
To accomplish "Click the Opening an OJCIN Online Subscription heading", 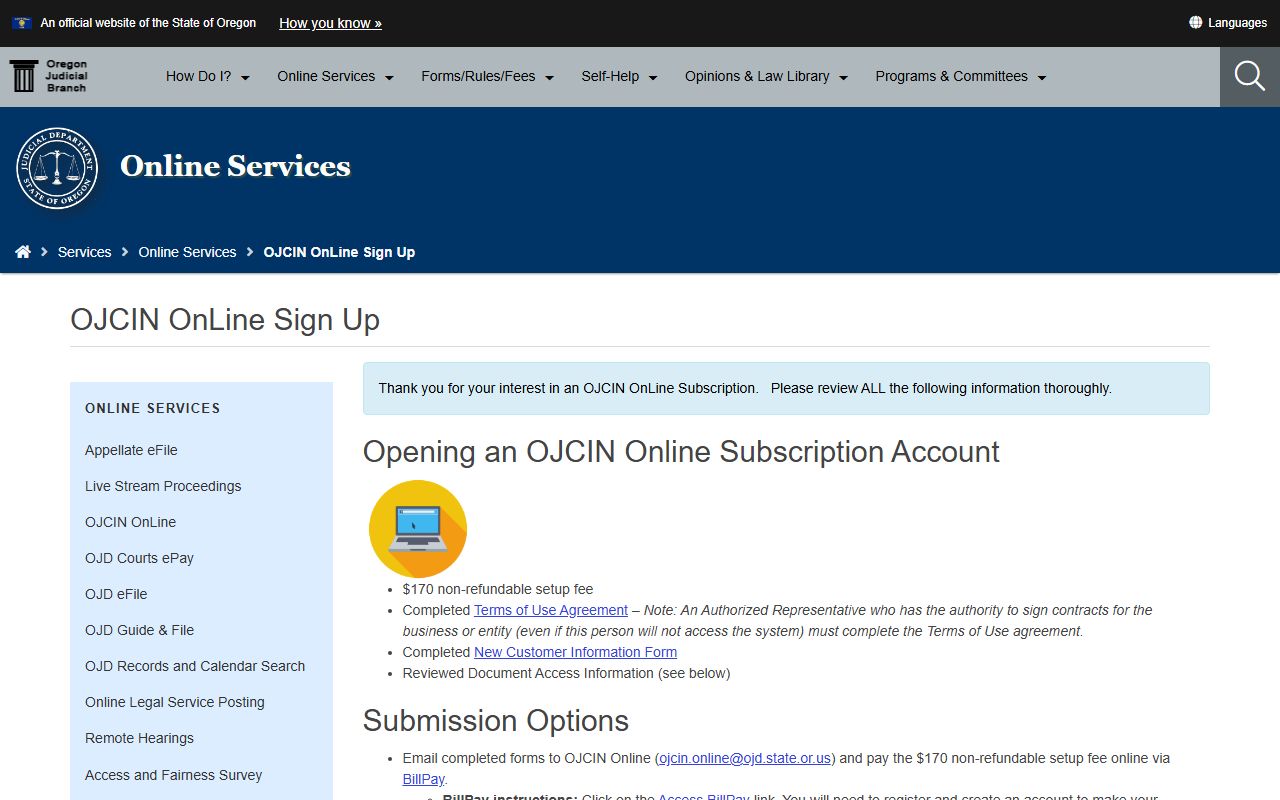I will tap(681, 452).
